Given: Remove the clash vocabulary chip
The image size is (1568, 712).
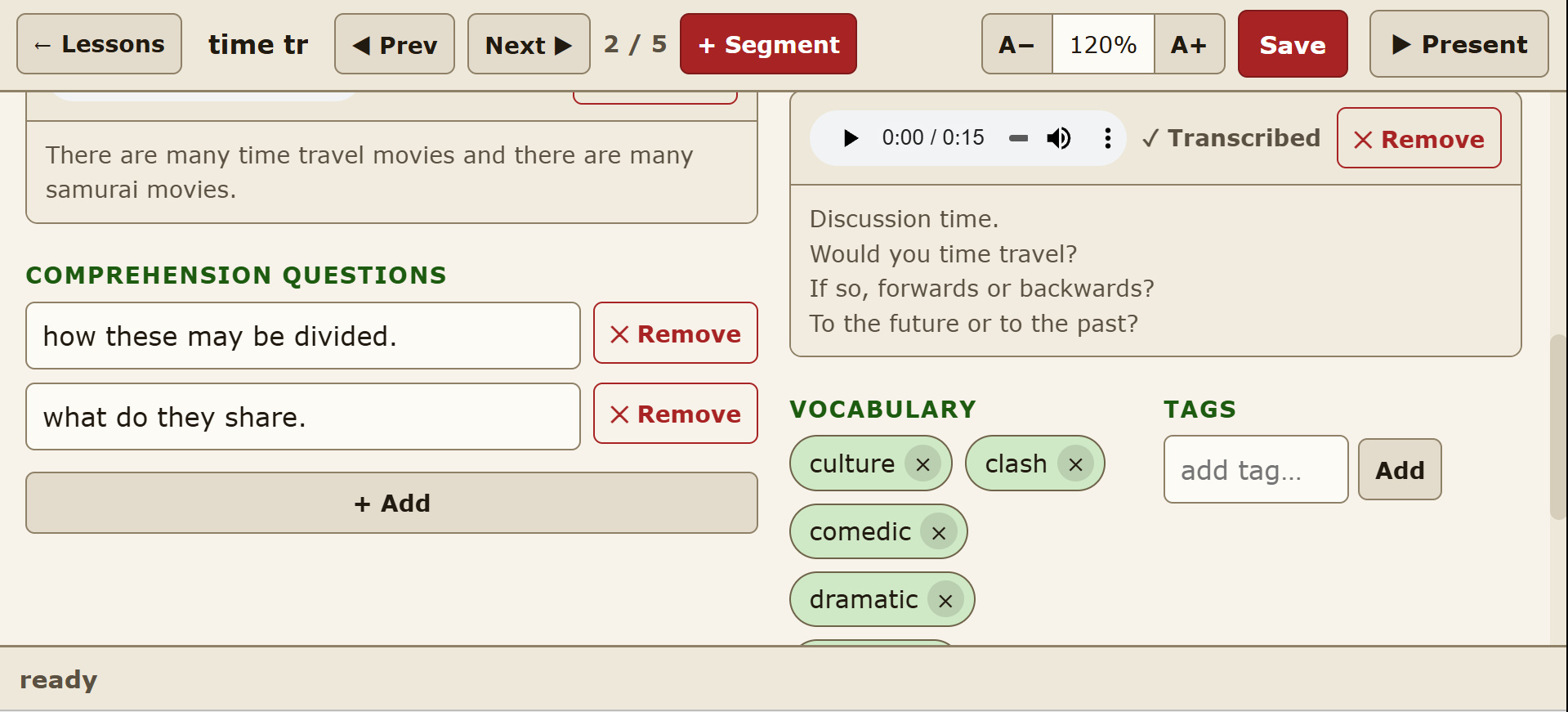Looking at the screenshot, I should 1075,464.
